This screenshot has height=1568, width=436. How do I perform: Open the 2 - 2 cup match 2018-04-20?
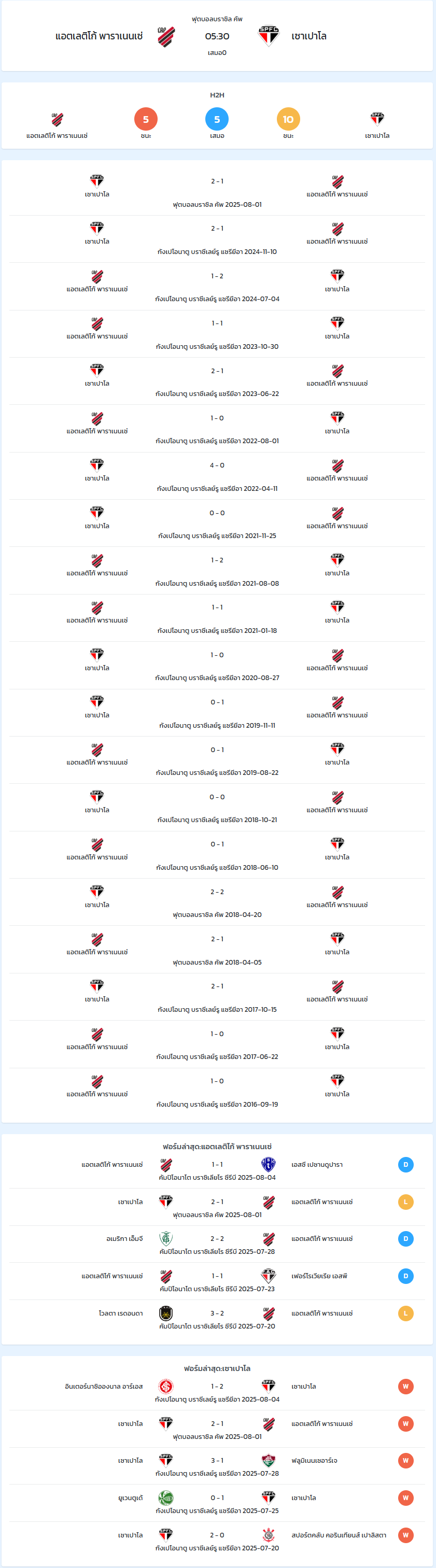[217, 892]
